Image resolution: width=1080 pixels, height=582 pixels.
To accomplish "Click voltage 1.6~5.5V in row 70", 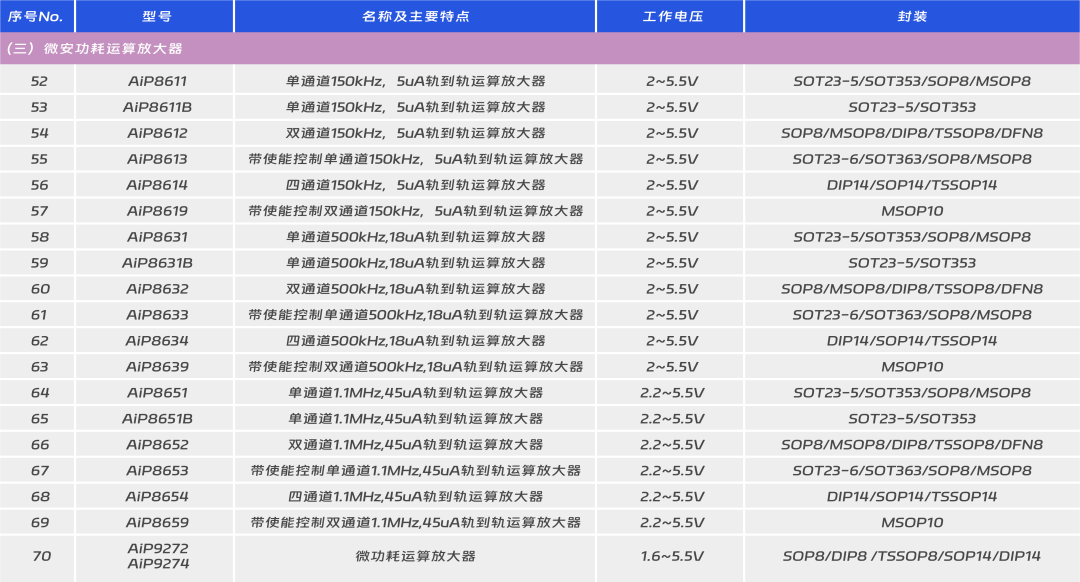I will click(672, 556).
